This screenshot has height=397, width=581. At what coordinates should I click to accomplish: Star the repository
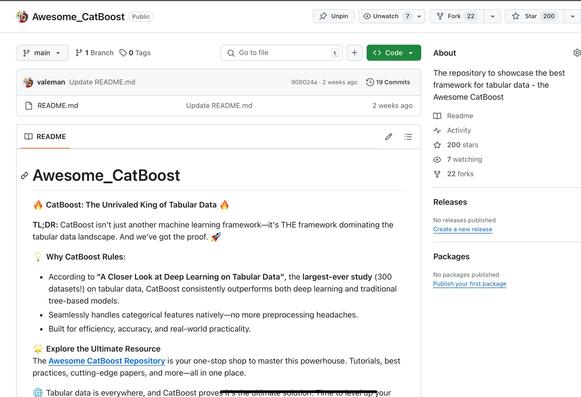click(534, 16)
